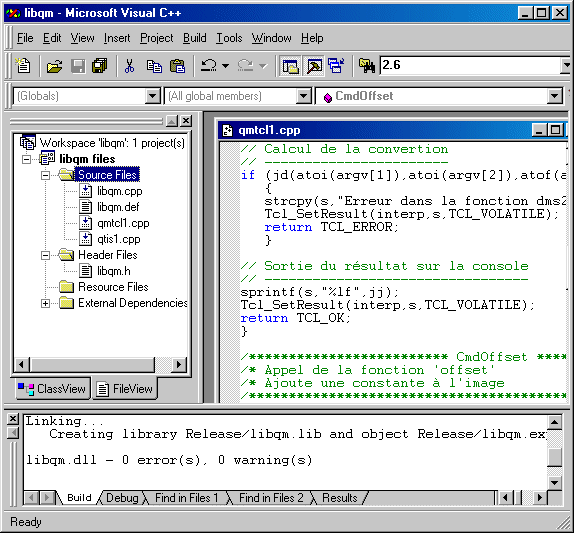Open the Undo history dropdown arrow
This screenshot has height=533, width=574.
click(x=226, y=66)
